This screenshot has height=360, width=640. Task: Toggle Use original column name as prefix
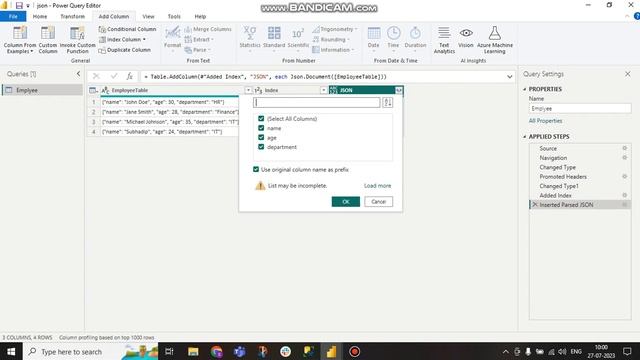coord(256,169)
